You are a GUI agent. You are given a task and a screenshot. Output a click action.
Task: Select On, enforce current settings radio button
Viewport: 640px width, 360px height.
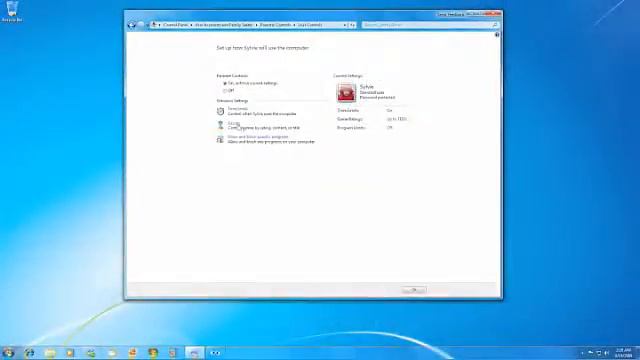(x=225, y=83)
